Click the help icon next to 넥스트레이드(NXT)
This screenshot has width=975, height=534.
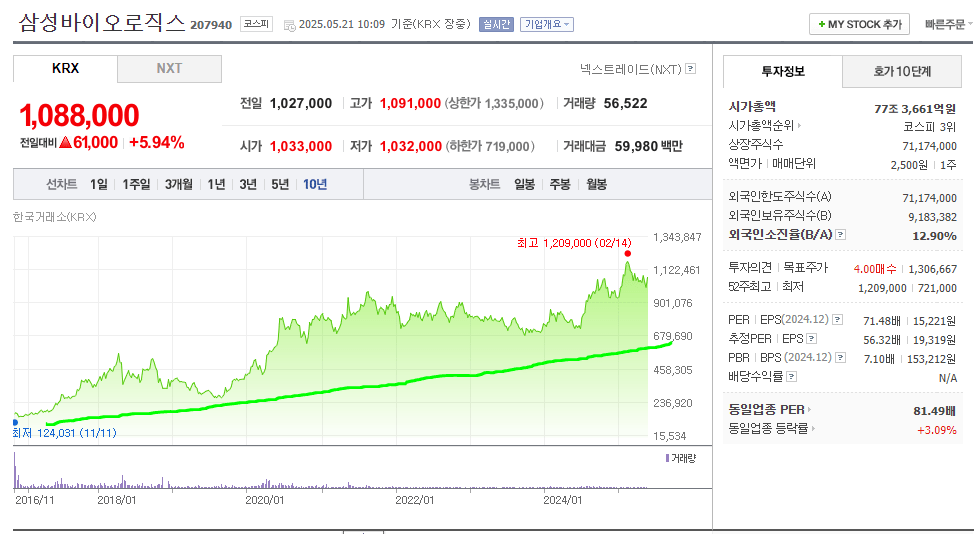pyautogui.click(x=690, y=69)
